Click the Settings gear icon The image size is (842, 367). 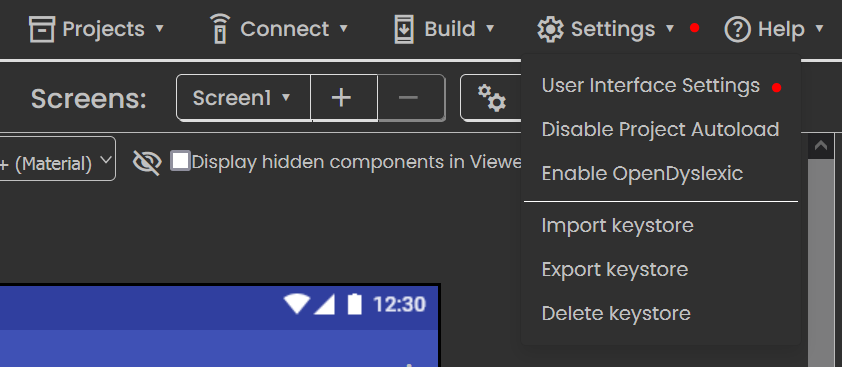[550, 29]
